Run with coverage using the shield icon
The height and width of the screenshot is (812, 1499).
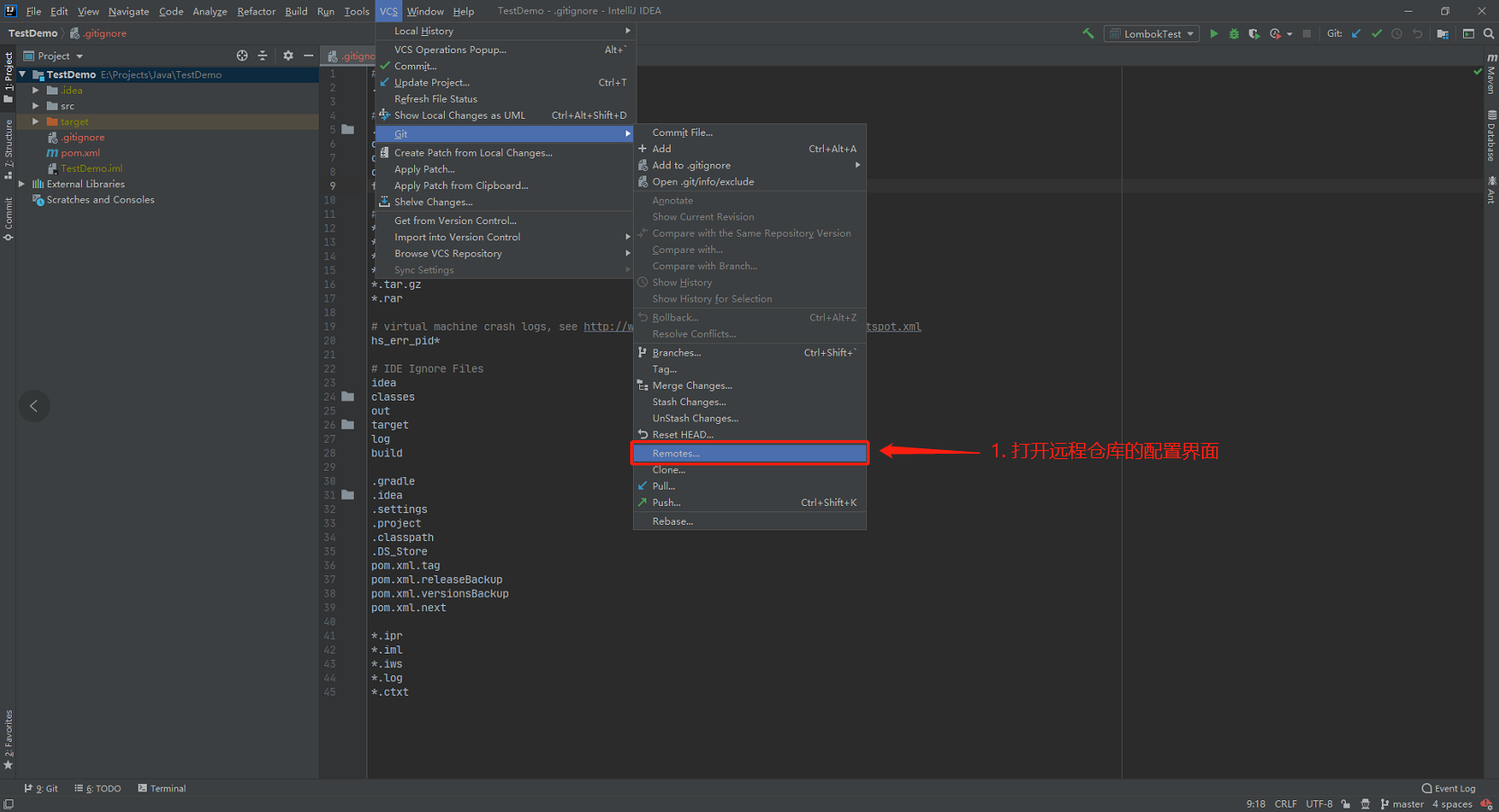[x=1254, y=33]
